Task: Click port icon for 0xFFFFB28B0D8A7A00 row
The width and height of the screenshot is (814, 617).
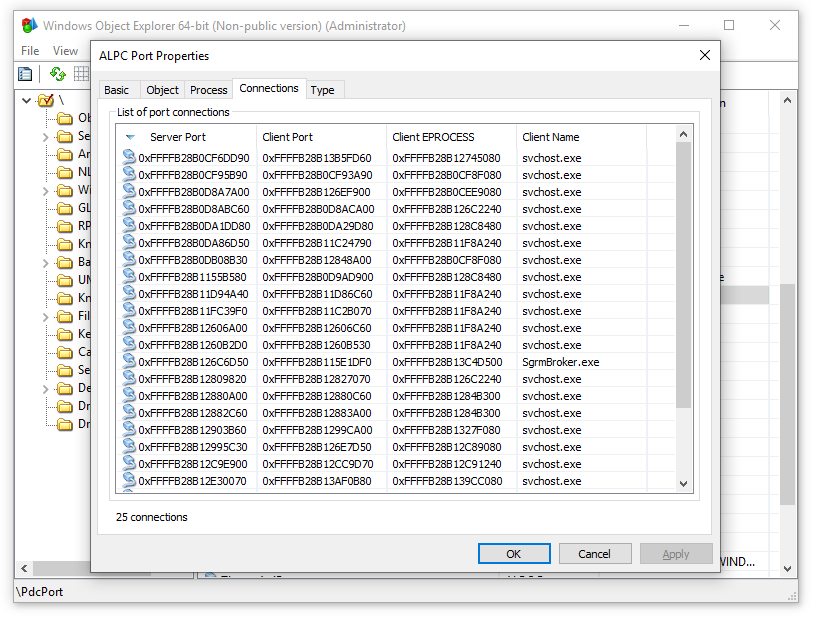Action: click(129, 191)
